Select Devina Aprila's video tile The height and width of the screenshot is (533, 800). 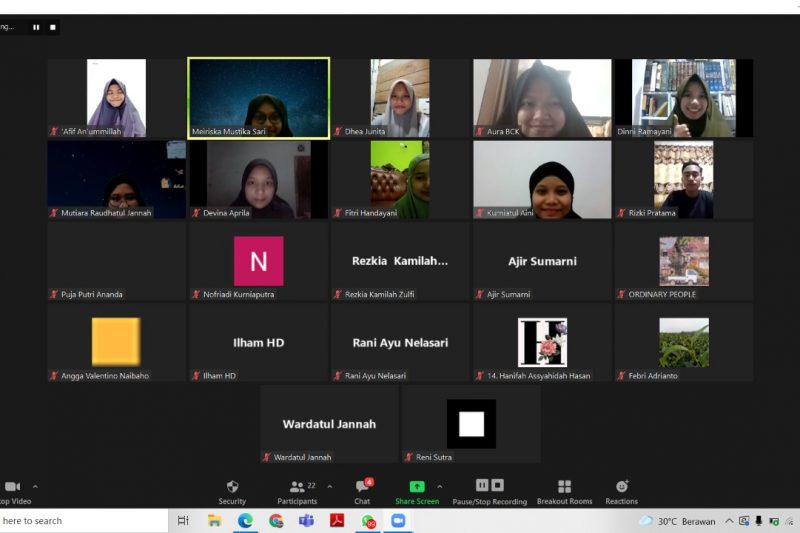259,180
